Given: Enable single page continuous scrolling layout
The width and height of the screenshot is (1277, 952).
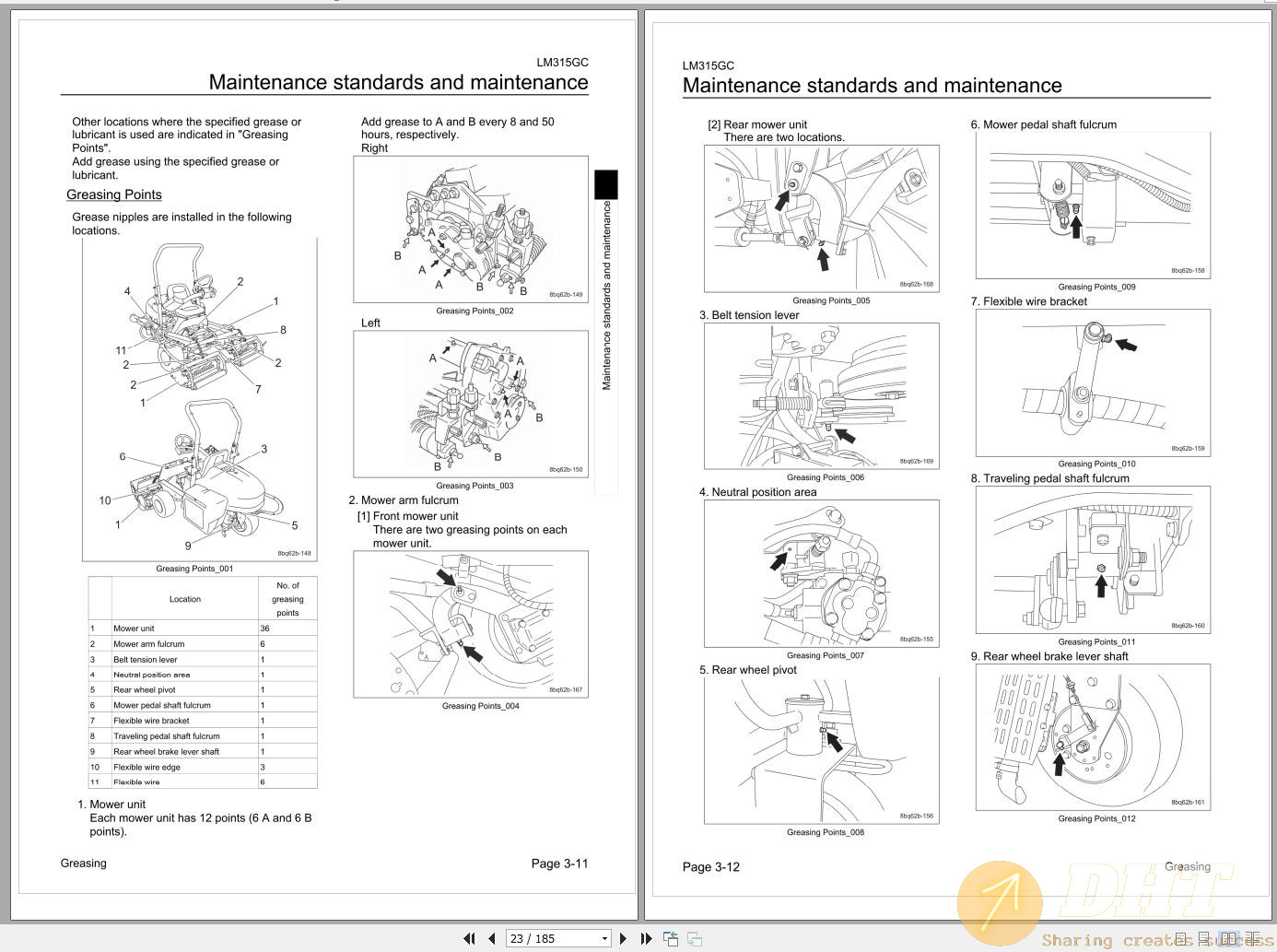Looking at the screenshot, I should tap(1205, 938).
